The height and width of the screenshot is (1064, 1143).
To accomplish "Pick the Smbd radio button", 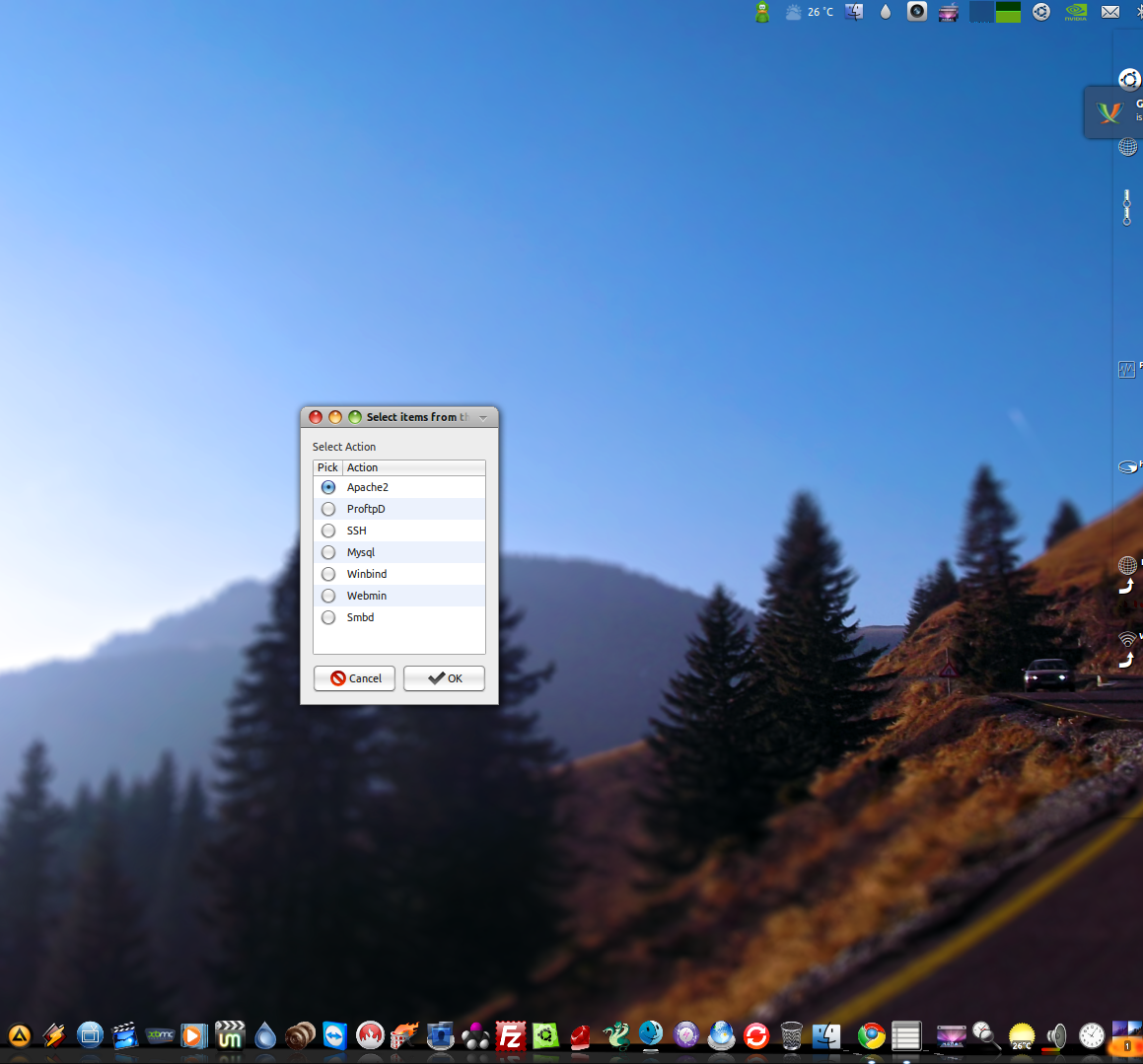I will click(328, 617).
